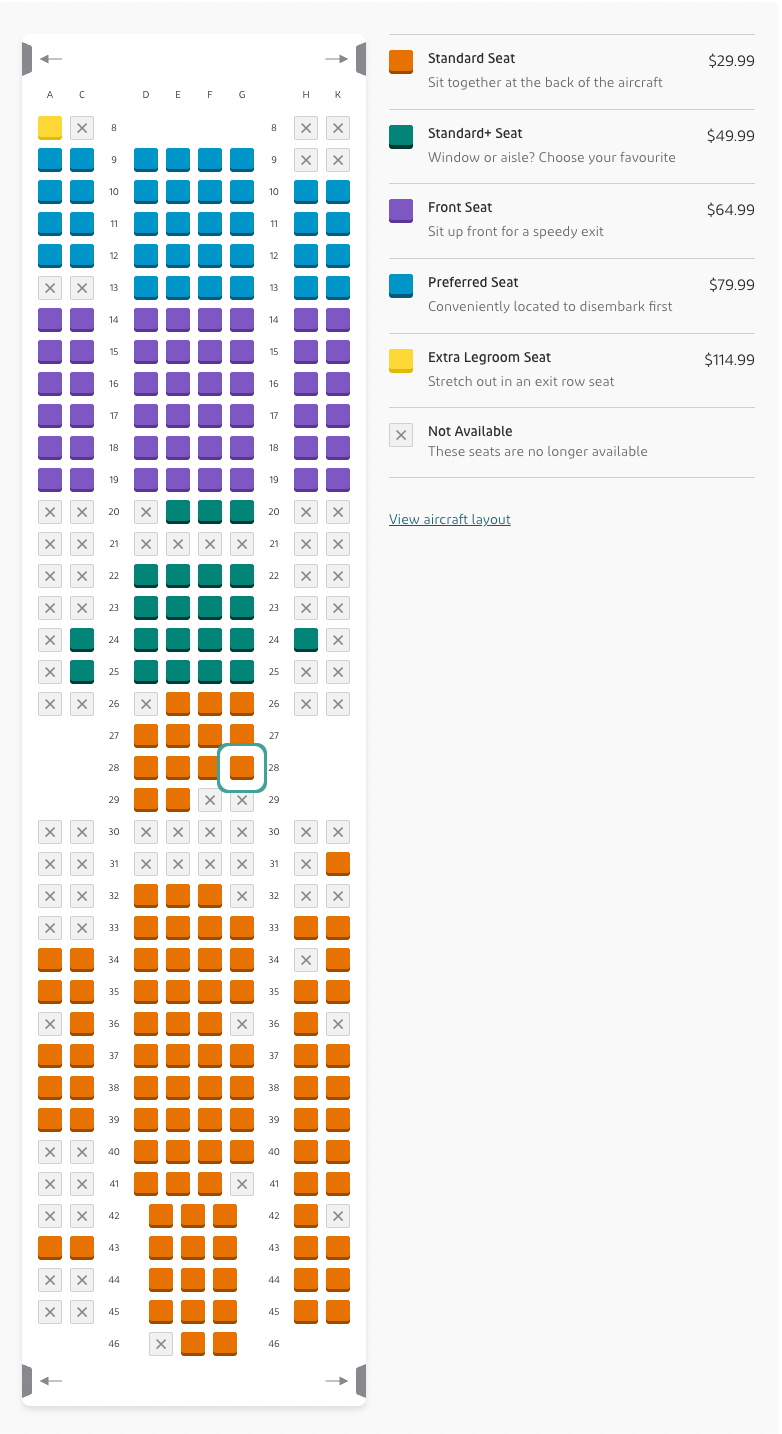Click the top-left exit arrow
This screenshot has height=1434, width=782.
point(50,60)
